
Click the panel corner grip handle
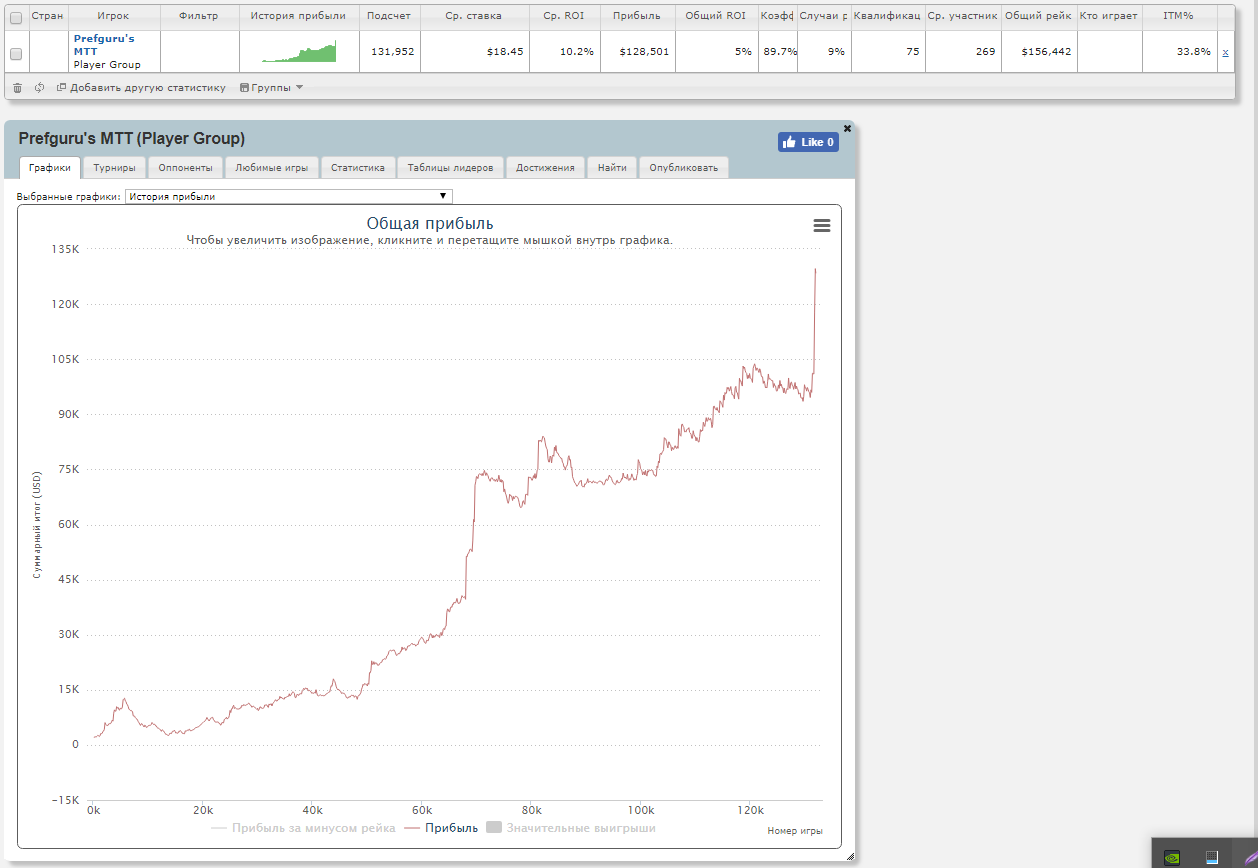850,856
